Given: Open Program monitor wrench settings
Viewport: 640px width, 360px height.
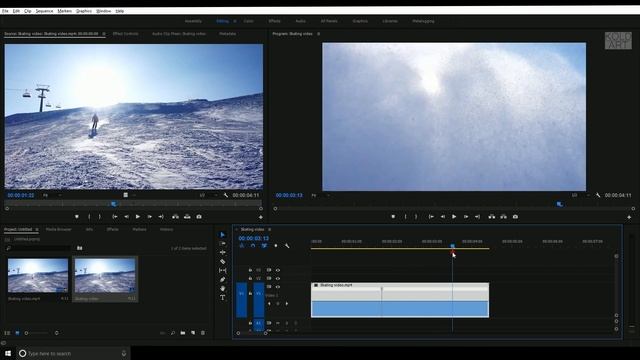Looking at the screenshot, I should pos(598,196).
